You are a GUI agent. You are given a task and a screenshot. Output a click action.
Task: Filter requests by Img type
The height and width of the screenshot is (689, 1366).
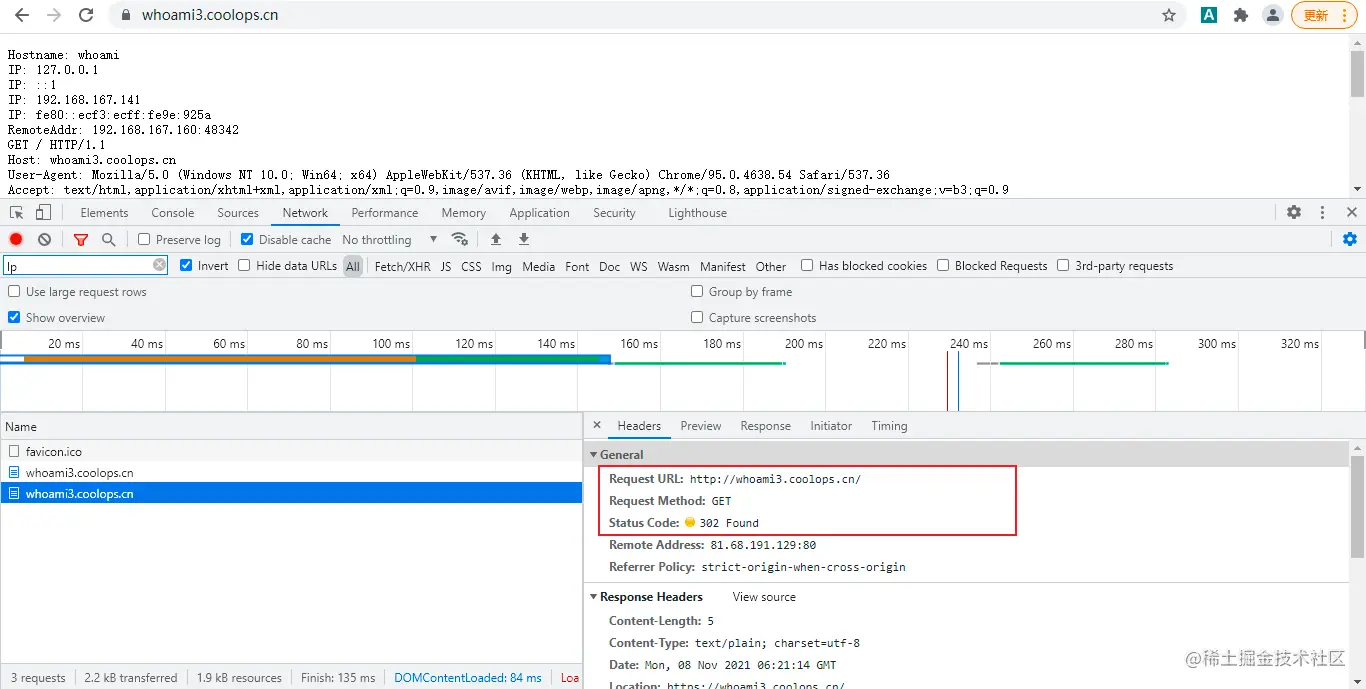pos(501,266)
